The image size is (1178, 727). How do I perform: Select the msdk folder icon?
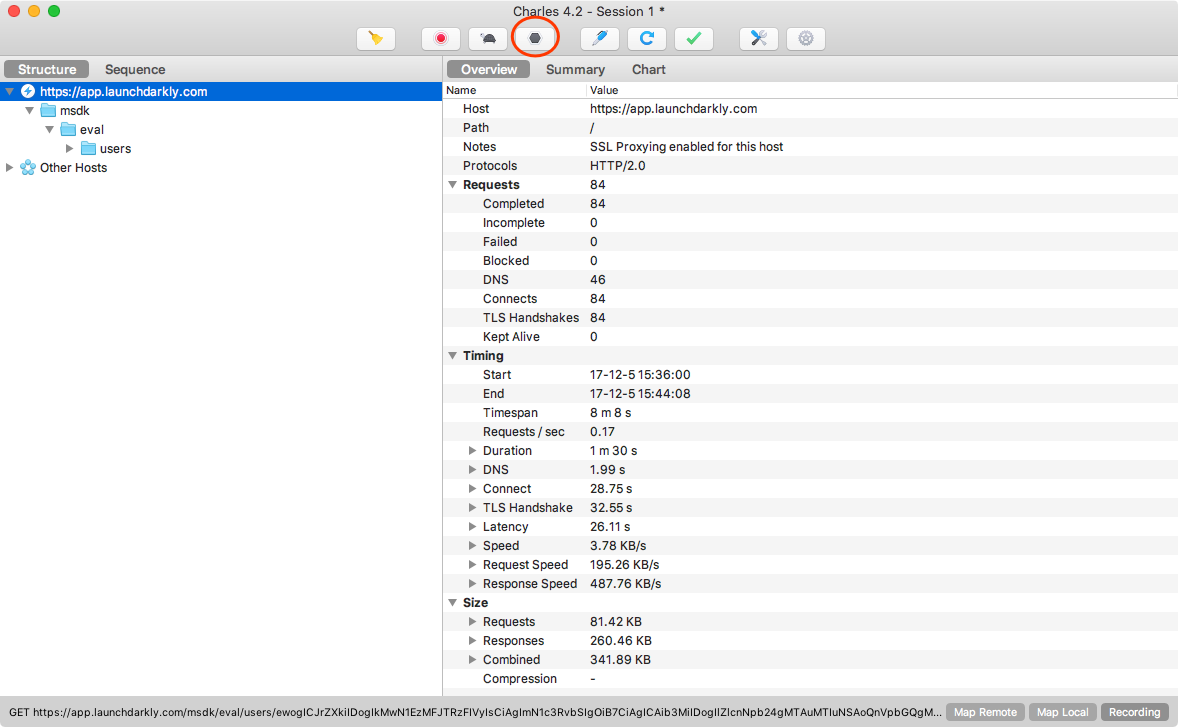(x=49, y=110)
